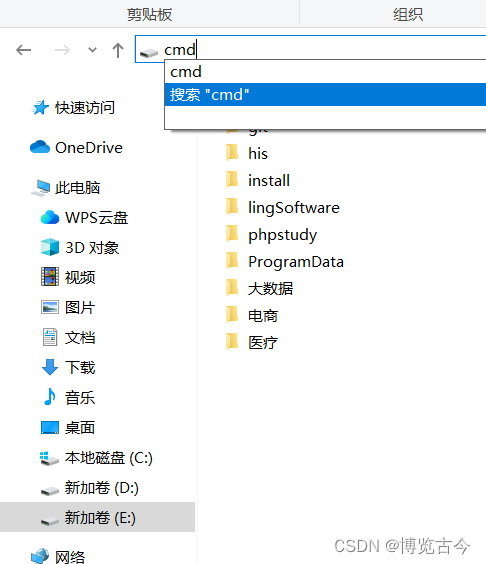
Task: Choose the 搜索 "cmd" suggestion
Action: click(325, 95)
